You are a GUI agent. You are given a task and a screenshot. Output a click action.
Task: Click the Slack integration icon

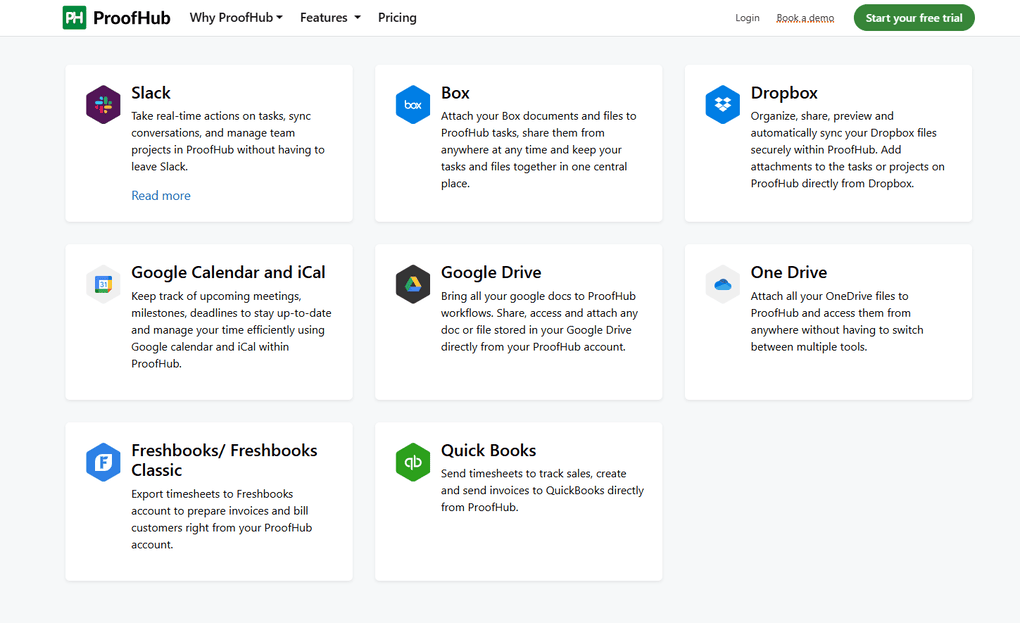pos(103,104)
